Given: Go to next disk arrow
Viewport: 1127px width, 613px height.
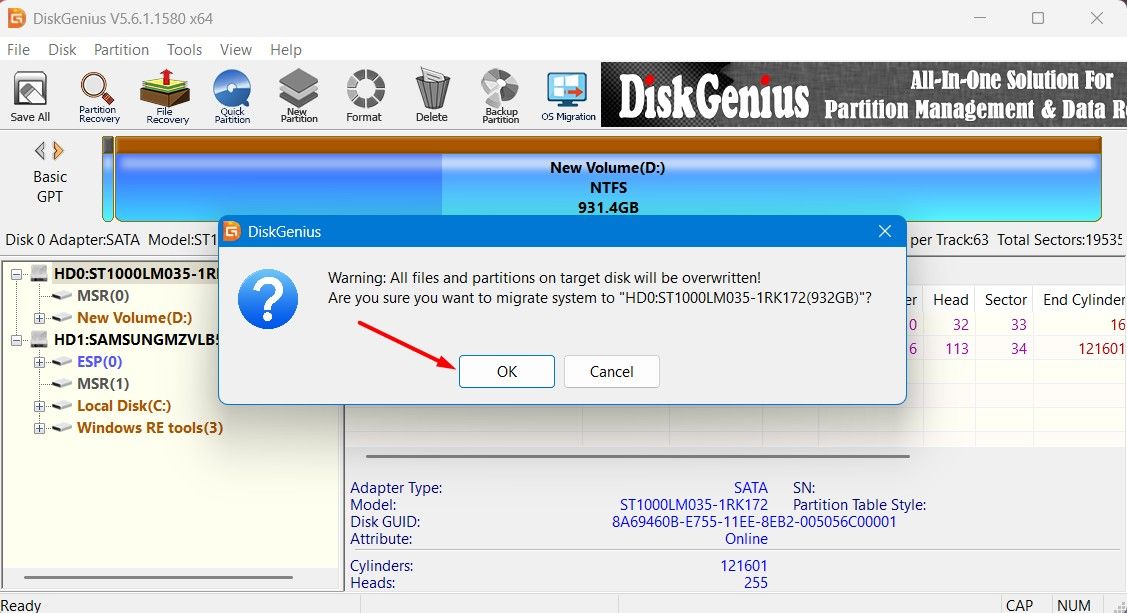Looking at the screenshot, I should coord(58,151).
